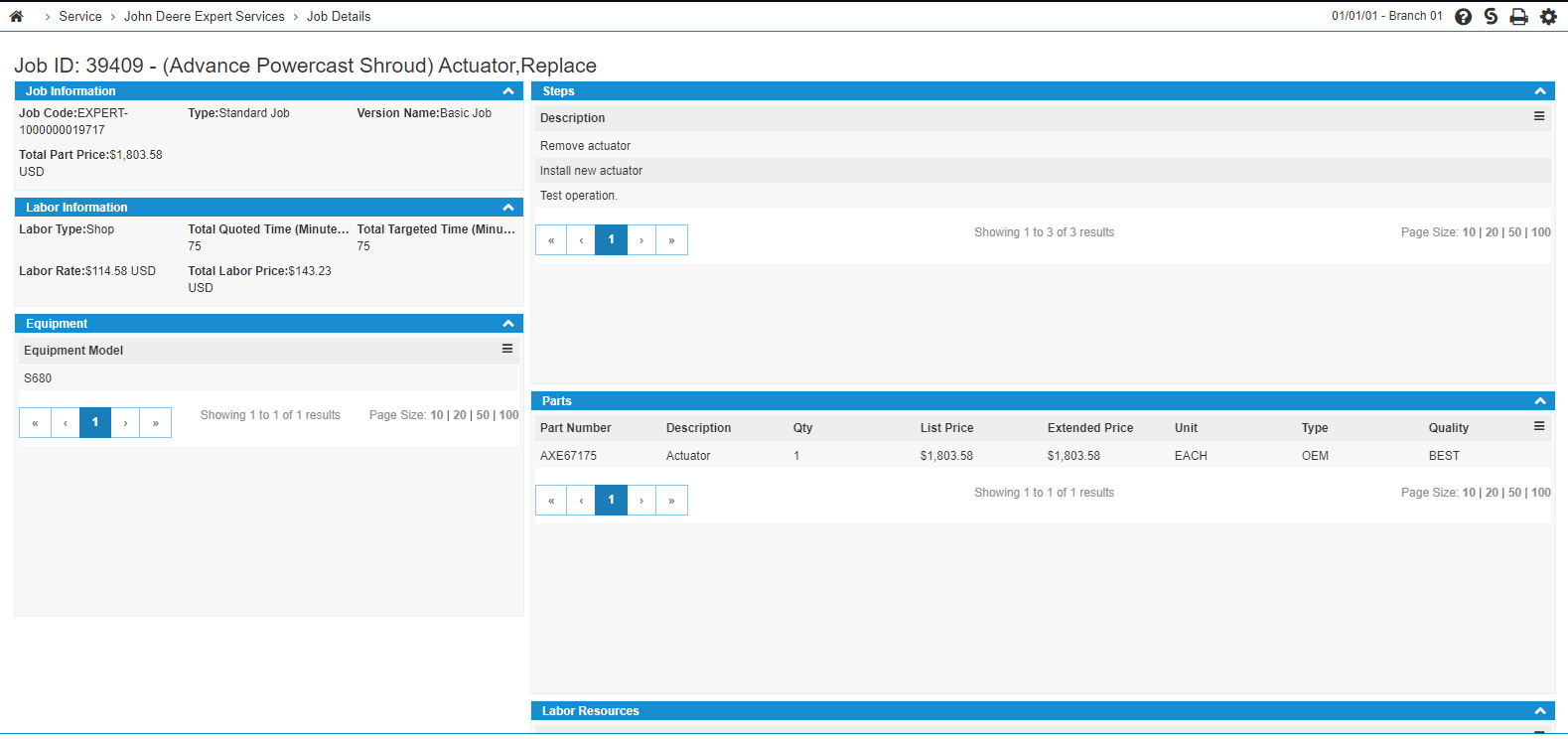Click Job Details breadcrumb

339,17
